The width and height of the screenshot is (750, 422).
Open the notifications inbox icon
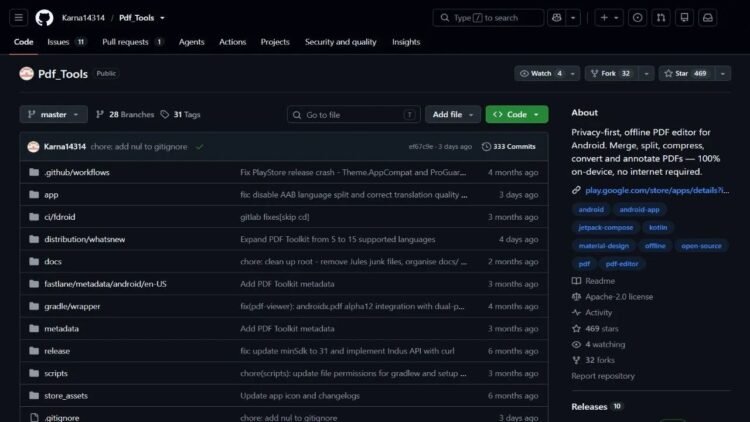tap(708, 18)
